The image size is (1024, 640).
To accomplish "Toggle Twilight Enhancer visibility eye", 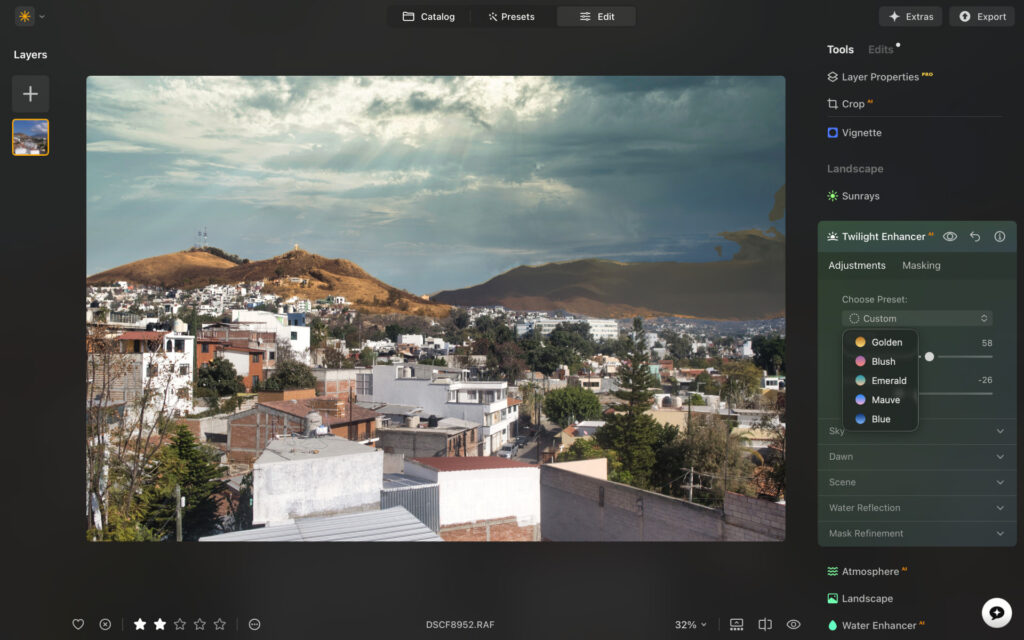I will pos(950,237).
